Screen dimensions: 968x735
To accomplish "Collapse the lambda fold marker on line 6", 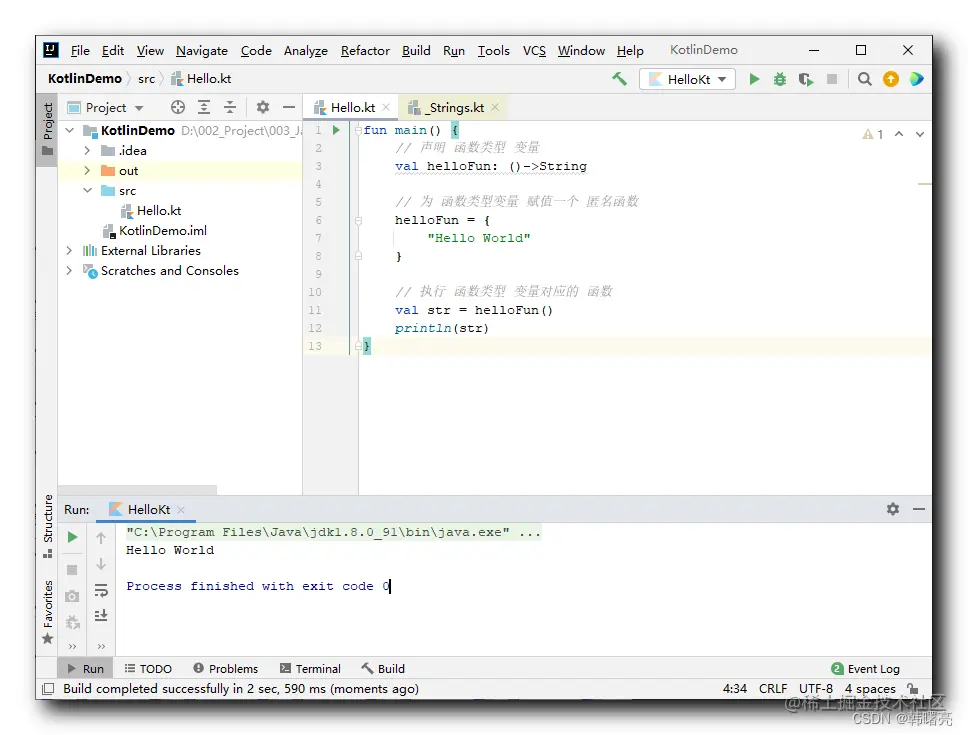I will pos(358,220).
